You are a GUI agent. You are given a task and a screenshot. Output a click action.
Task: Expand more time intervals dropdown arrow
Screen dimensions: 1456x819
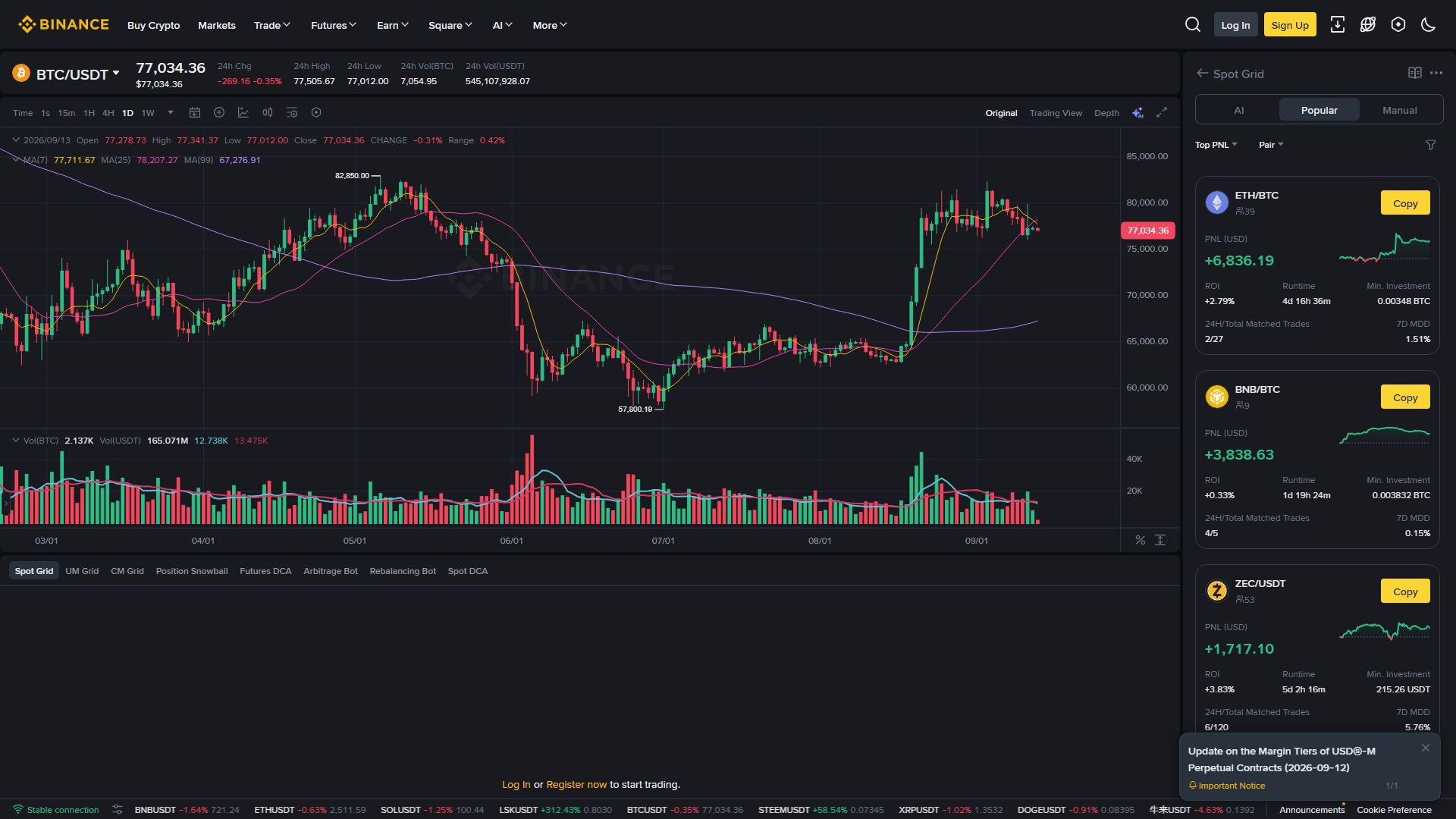(x=171, y=112)
